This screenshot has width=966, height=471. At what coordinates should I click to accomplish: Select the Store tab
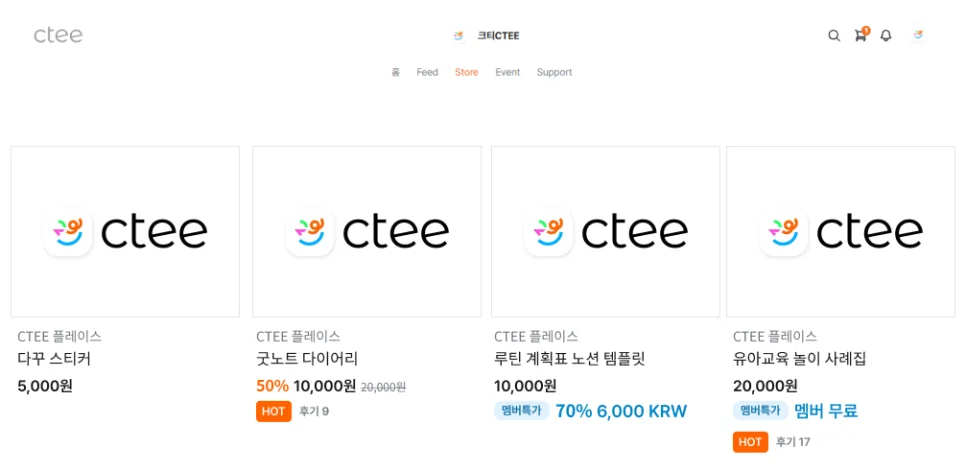point(466,72)
